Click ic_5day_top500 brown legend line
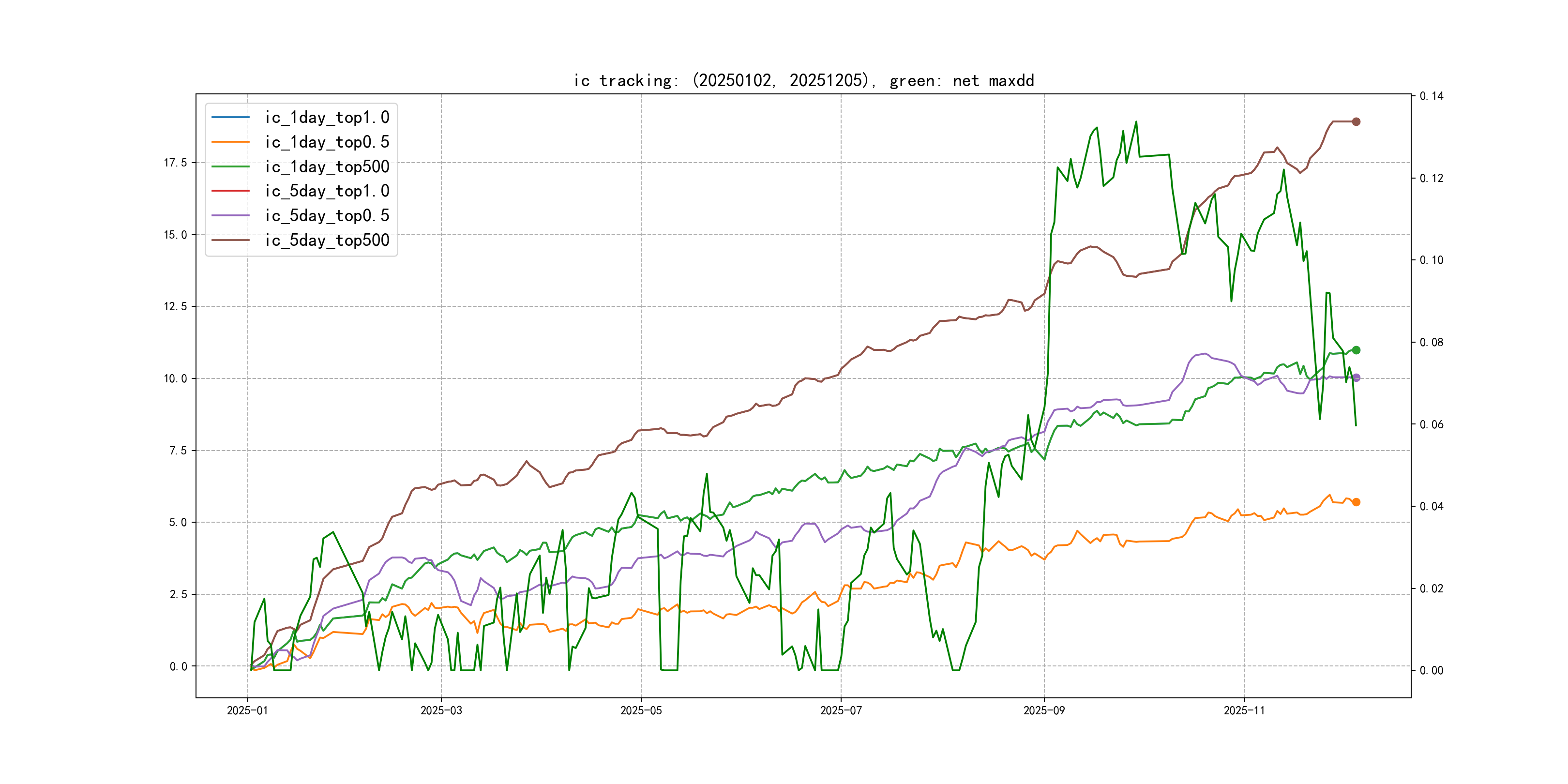 230,240
